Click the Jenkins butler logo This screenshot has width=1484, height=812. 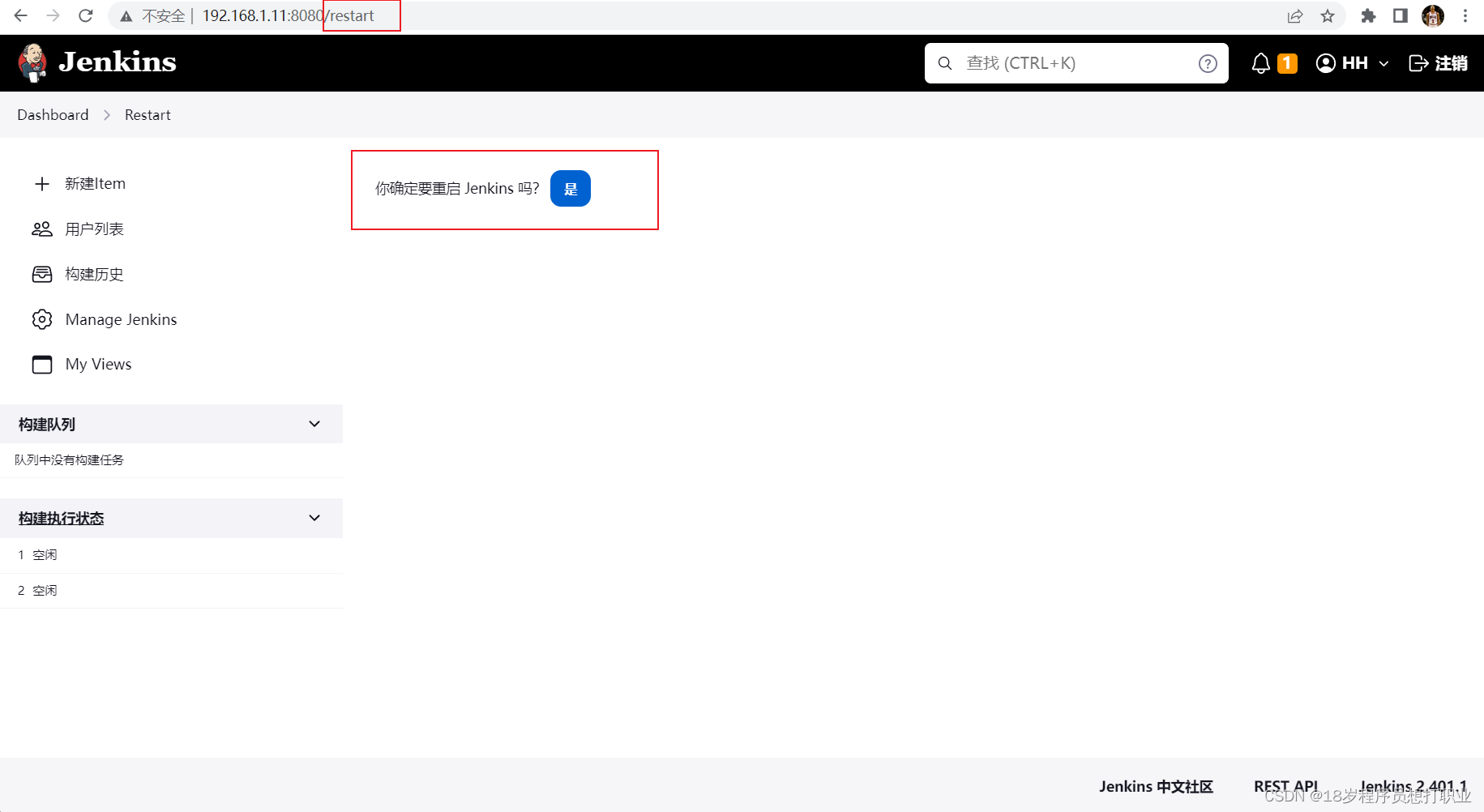click(32, 63)
